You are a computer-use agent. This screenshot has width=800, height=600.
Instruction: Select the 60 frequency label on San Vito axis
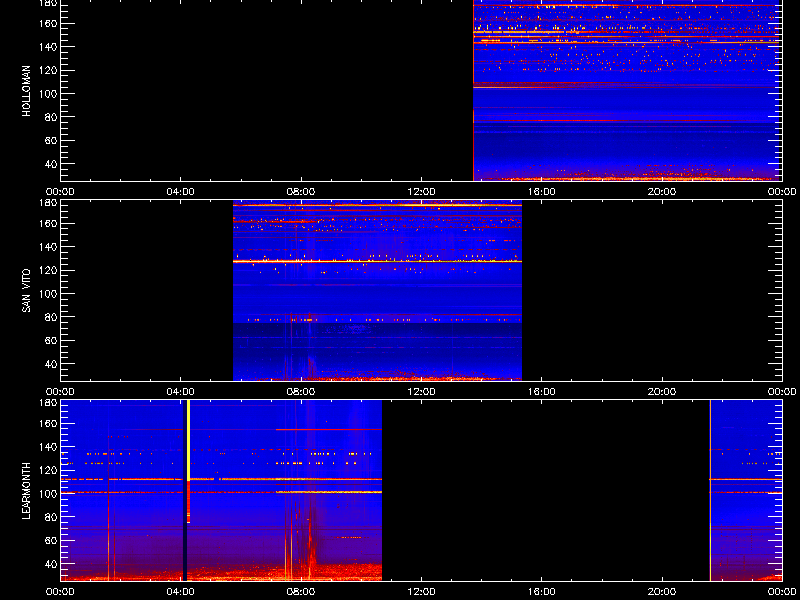(51, 340)
